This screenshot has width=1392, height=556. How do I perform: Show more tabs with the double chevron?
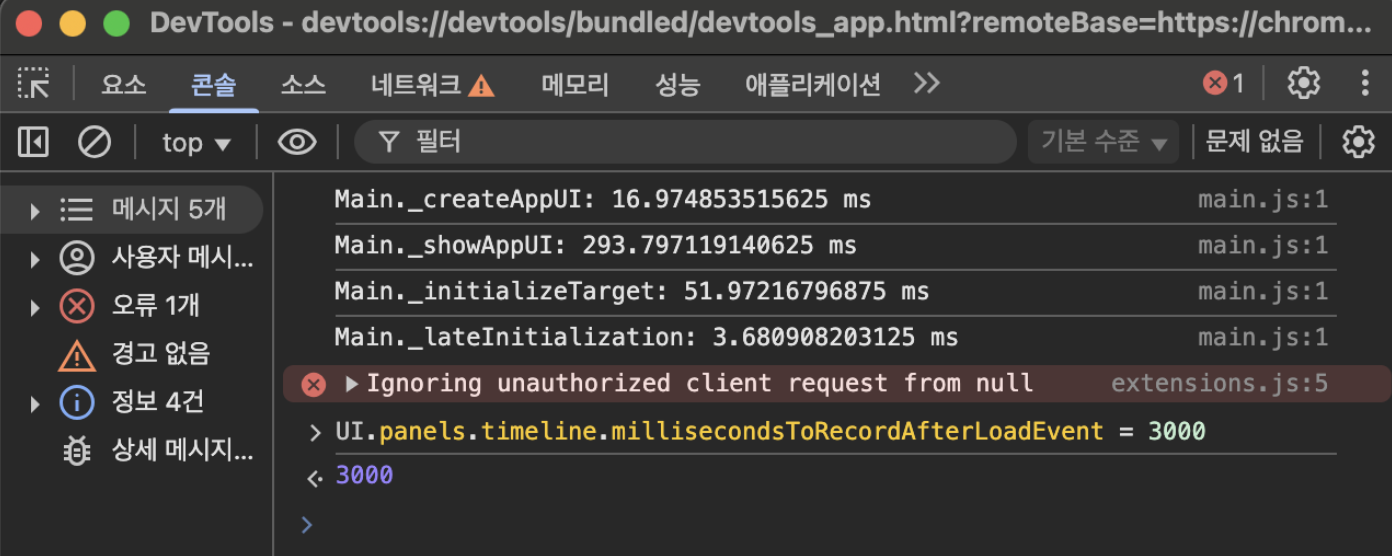tap(927, 83)
